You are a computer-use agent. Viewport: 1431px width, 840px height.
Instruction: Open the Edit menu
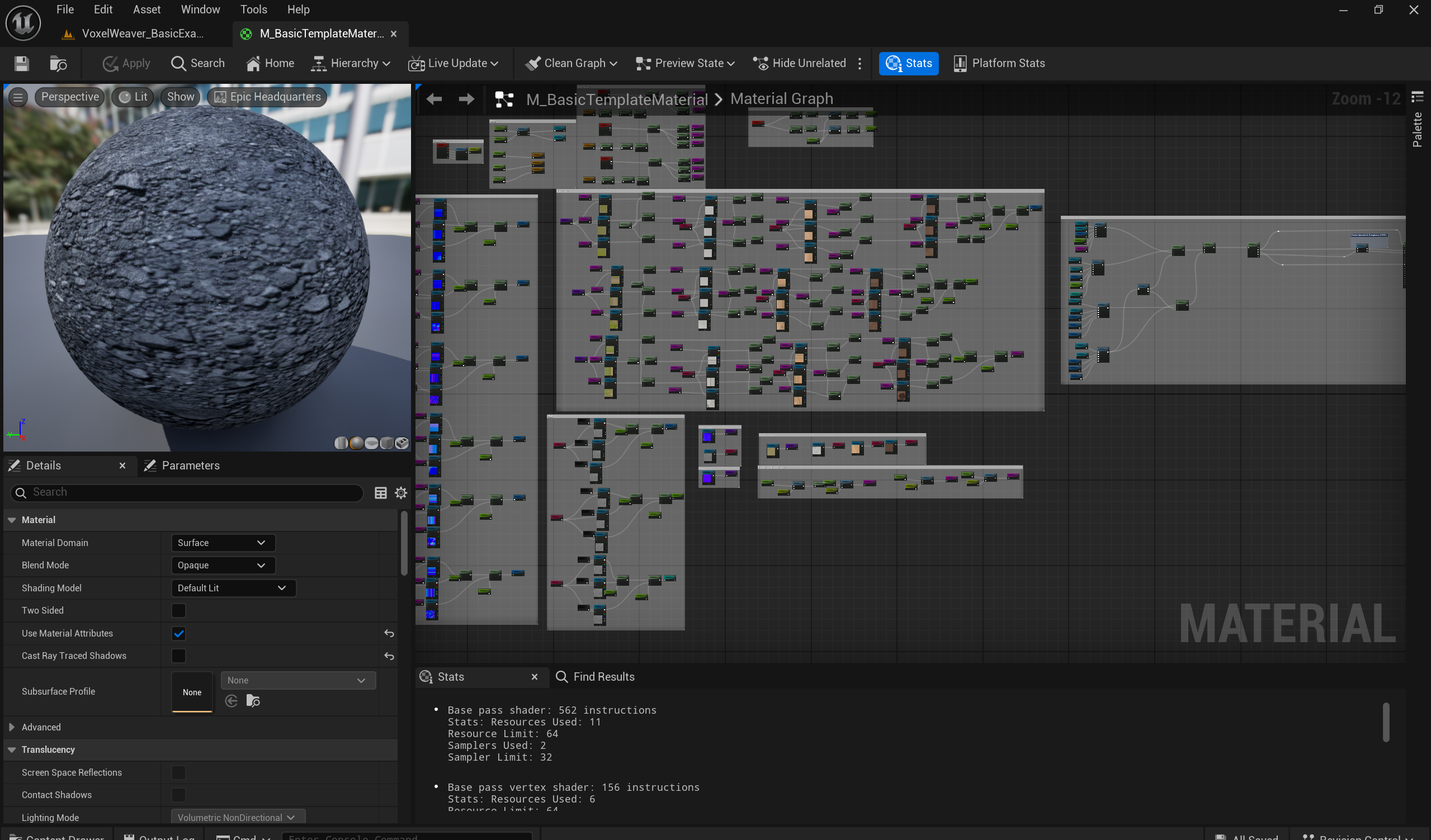(103, 10)
